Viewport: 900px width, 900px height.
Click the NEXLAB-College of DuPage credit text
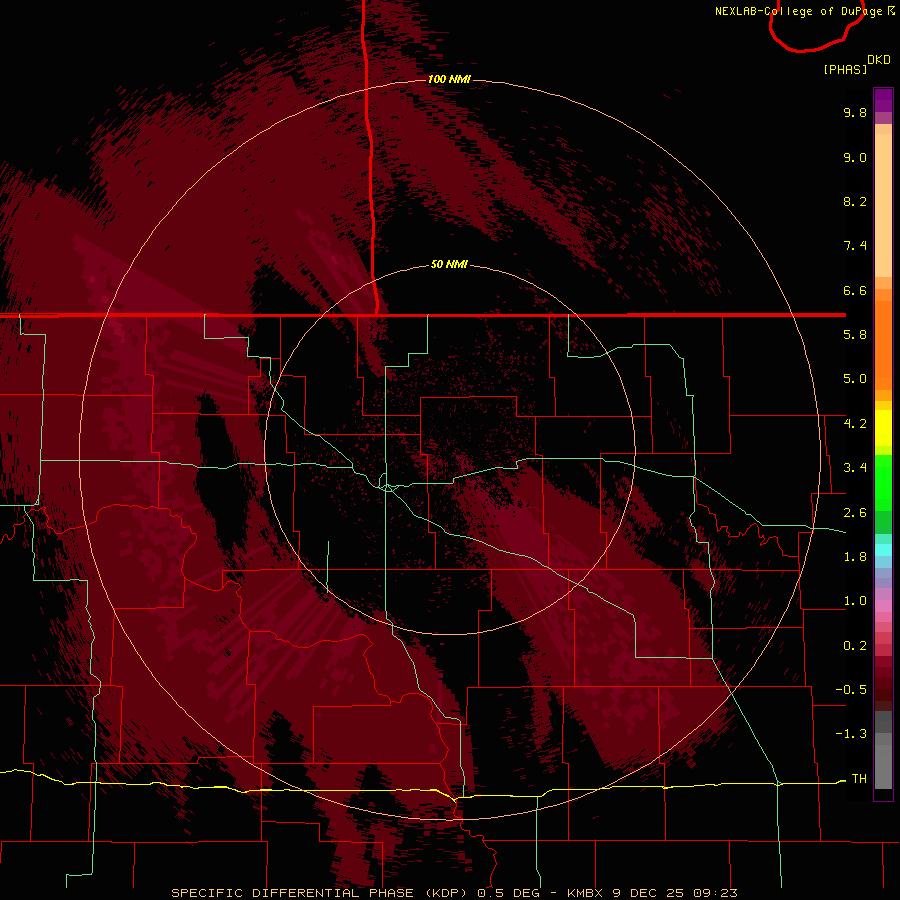(x=804, y=11)
